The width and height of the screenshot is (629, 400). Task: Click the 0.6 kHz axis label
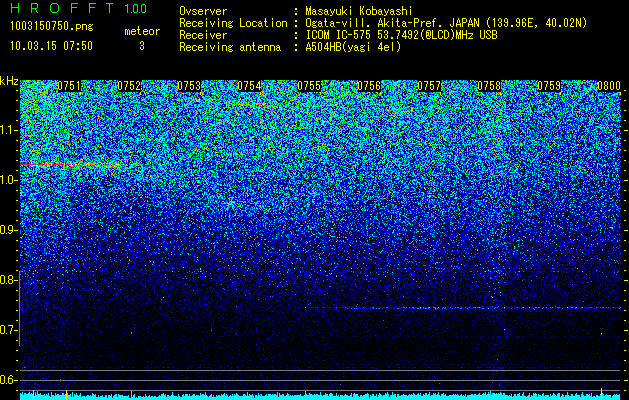pyautogui.click(x=8, y=380)
